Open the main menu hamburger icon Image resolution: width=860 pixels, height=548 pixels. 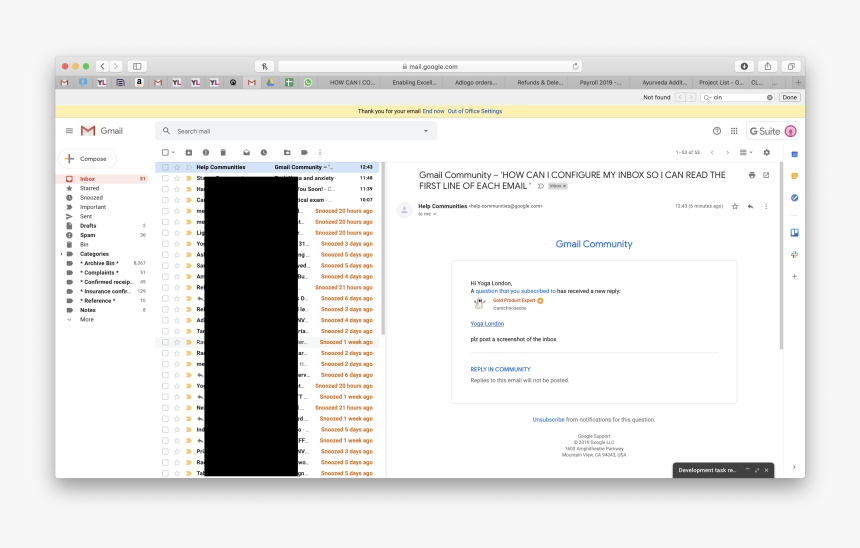(69, 131)
